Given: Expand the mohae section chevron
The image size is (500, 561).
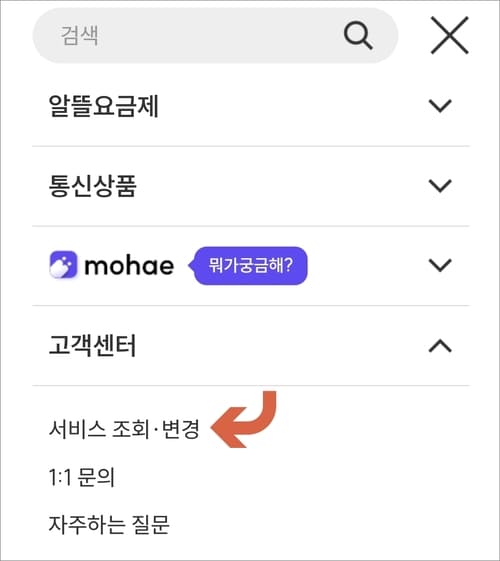Looking at the screenshot, I should (440, 265).
